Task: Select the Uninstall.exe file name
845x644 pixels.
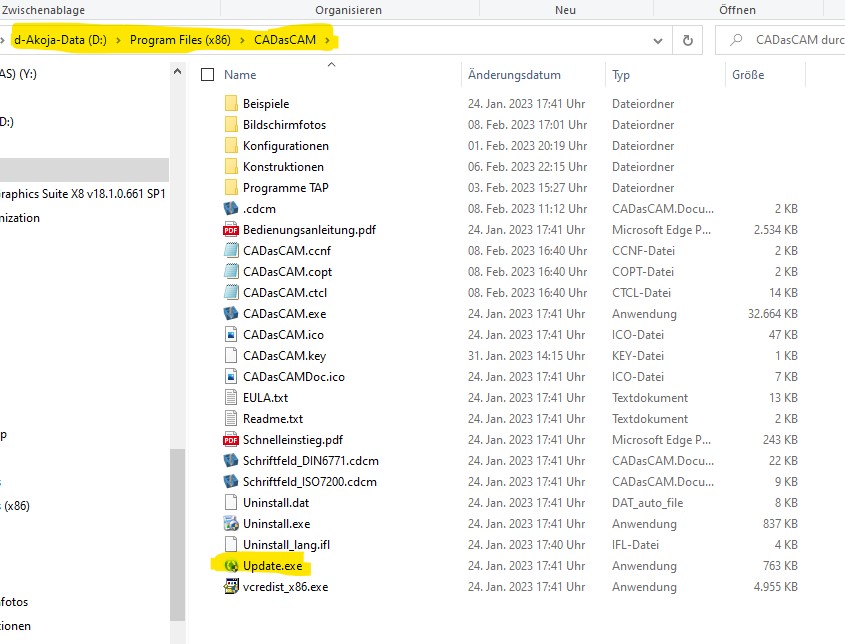Action: [x=276, y=524]
